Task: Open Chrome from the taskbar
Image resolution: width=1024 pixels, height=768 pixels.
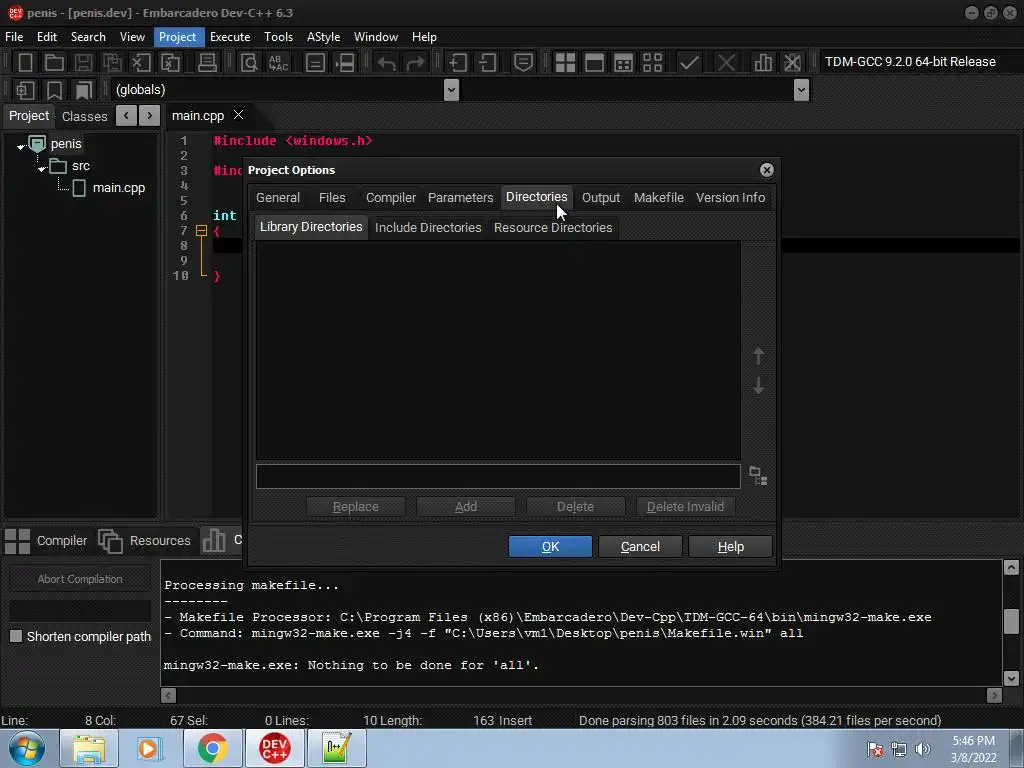Action: coord(212,748)
